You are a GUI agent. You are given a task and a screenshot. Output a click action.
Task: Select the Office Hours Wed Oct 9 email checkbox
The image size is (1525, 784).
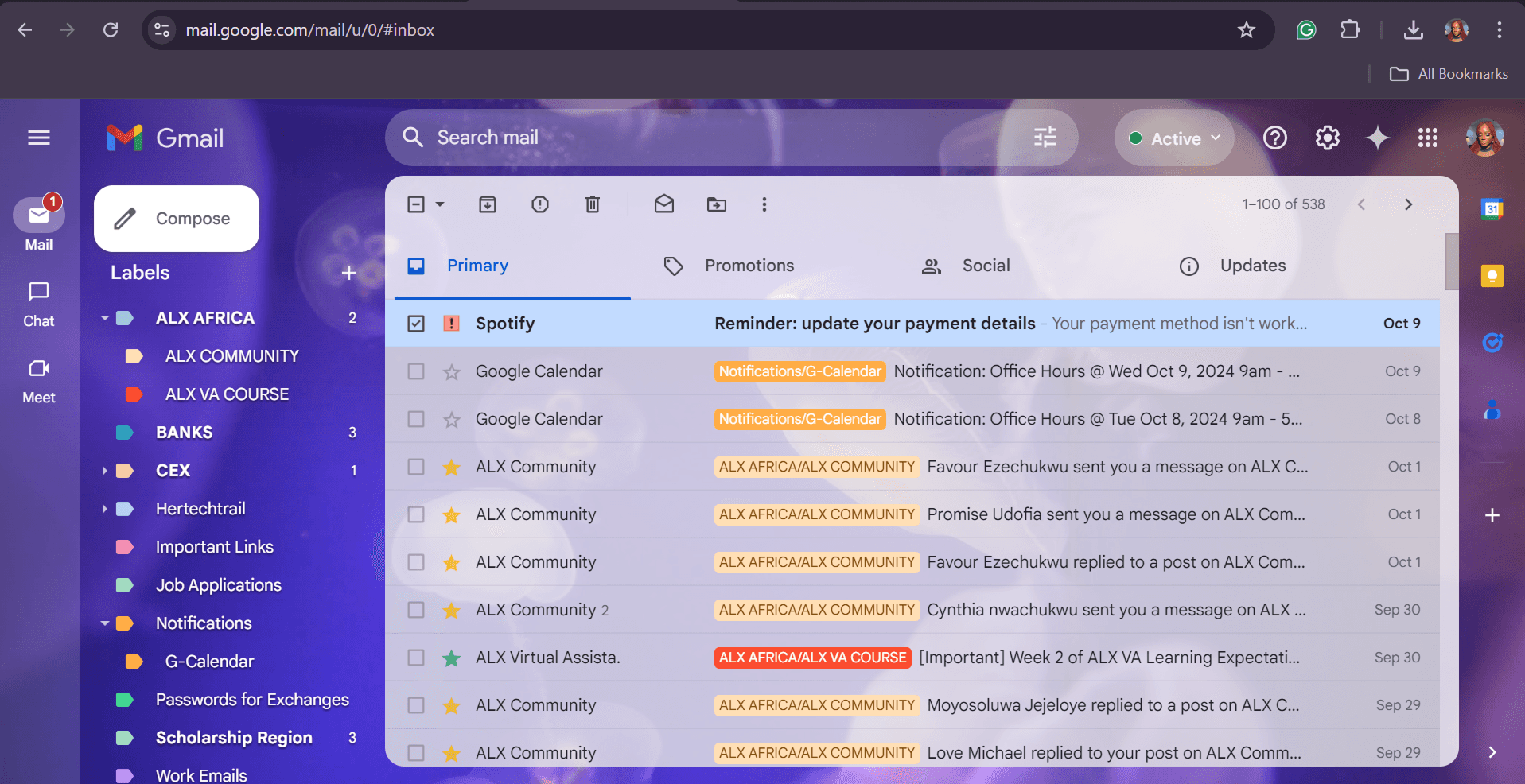(x=416, y=371)
